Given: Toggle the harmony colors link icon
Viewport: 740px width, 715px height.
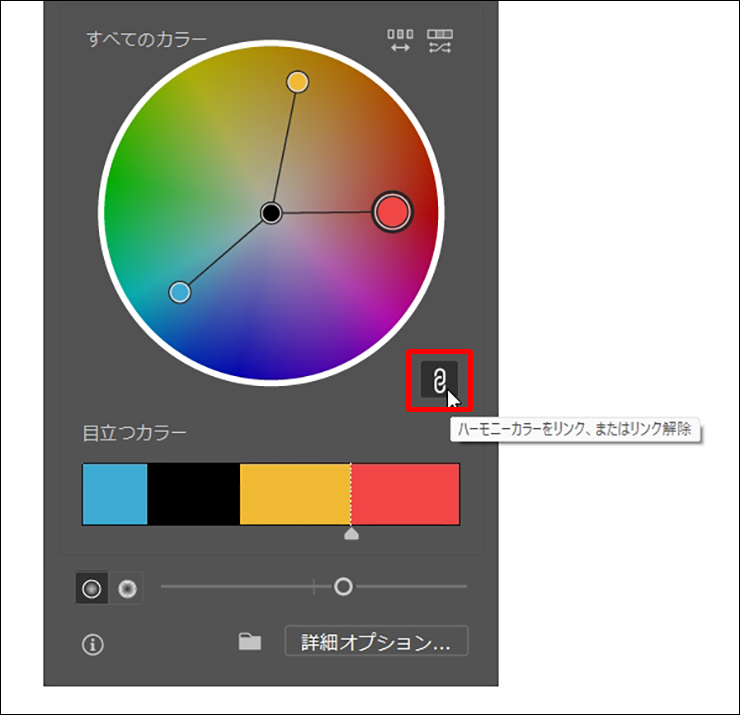Looking at the screenshot, I should (x=439, y=380).
